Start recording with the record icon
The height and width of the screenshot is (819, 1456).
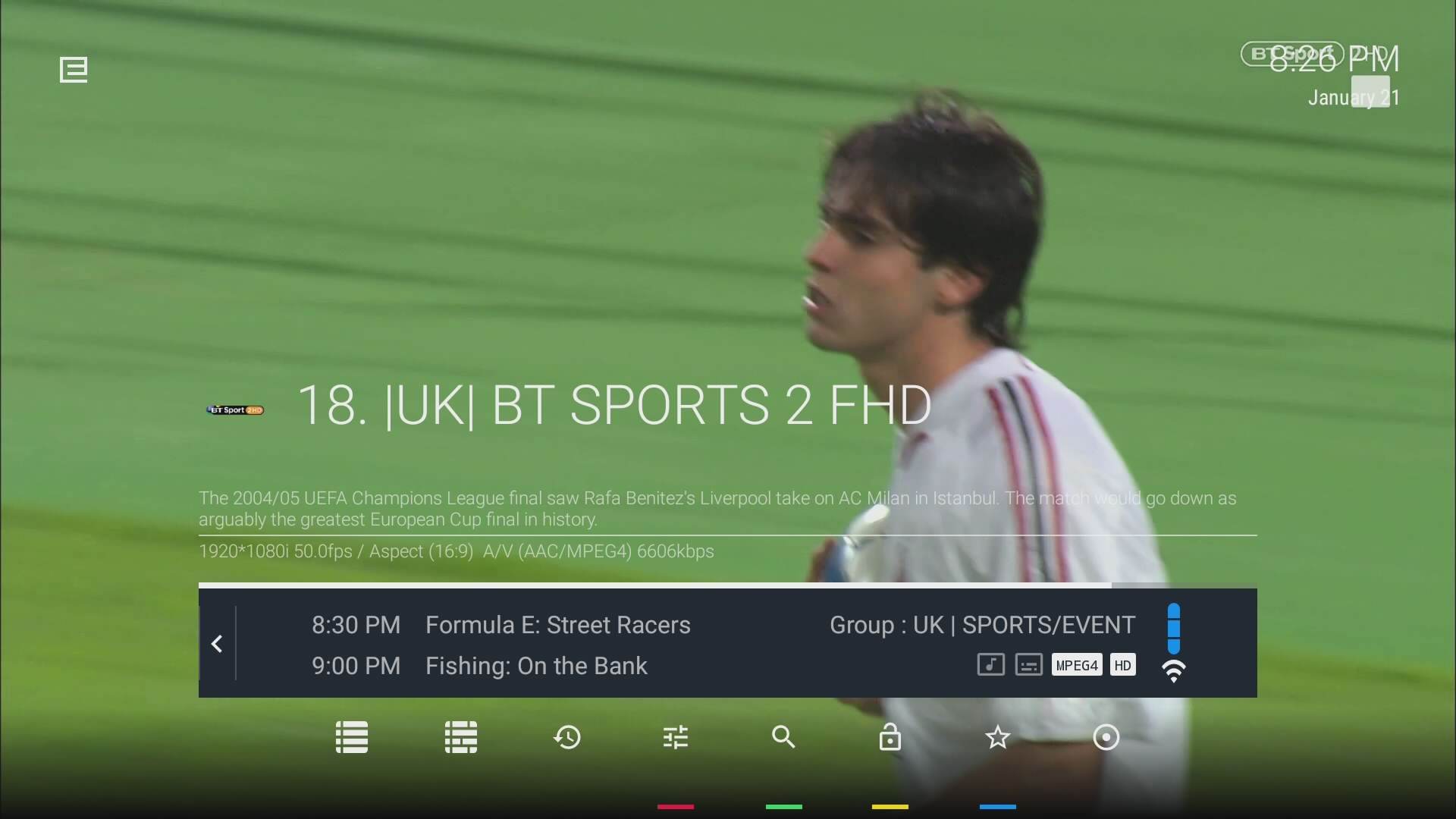pyautogui.click(x=1106, y=737)
